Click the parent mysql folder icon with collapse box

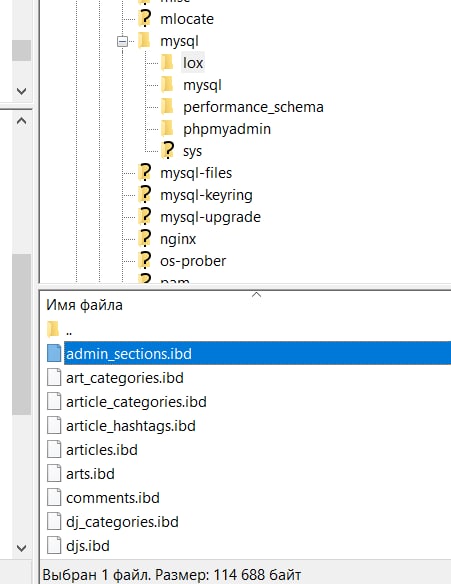click(x=144, y=41)
